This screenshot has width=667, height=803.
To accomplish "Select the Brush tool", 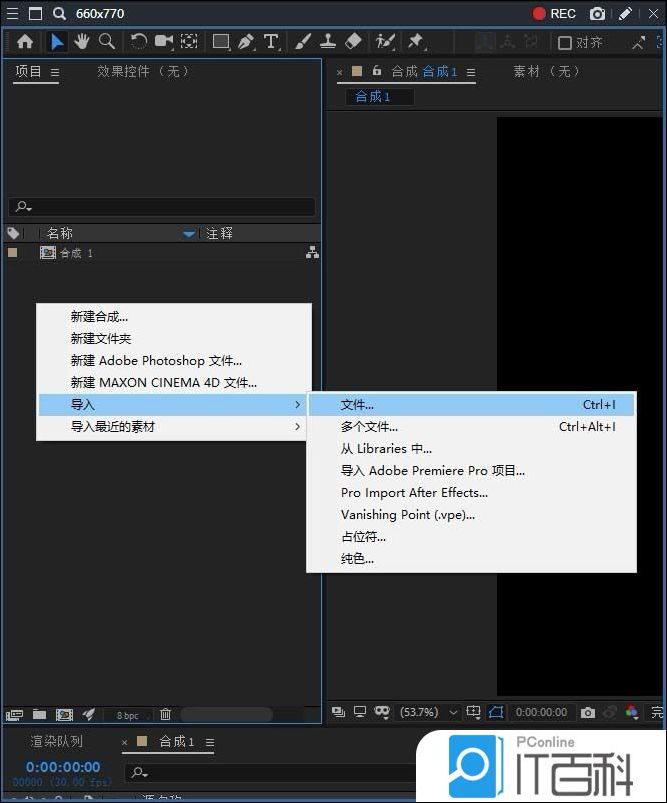I will point(303,41).
